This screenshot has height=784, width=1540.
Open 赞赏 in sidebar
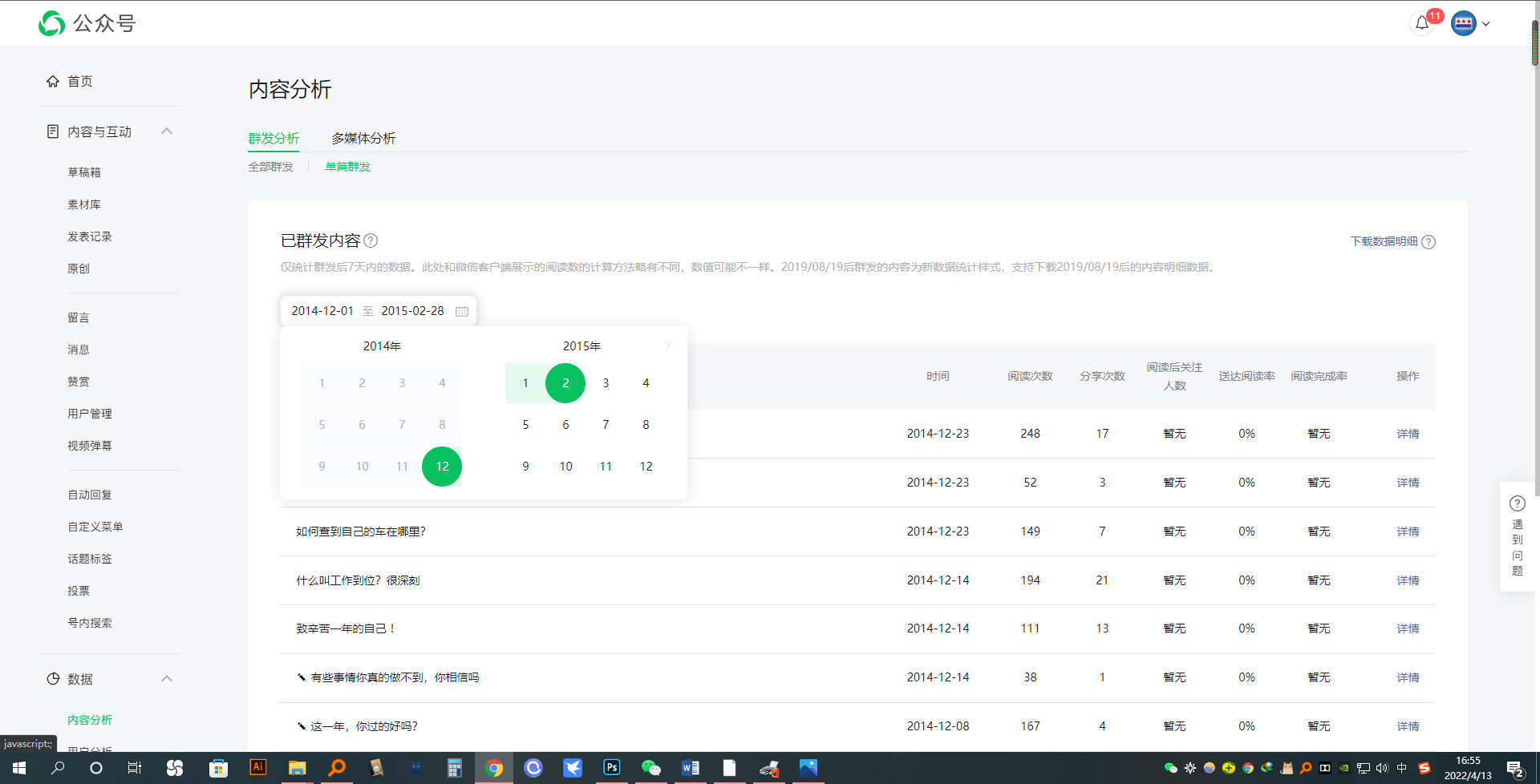(x=79, y=382)
